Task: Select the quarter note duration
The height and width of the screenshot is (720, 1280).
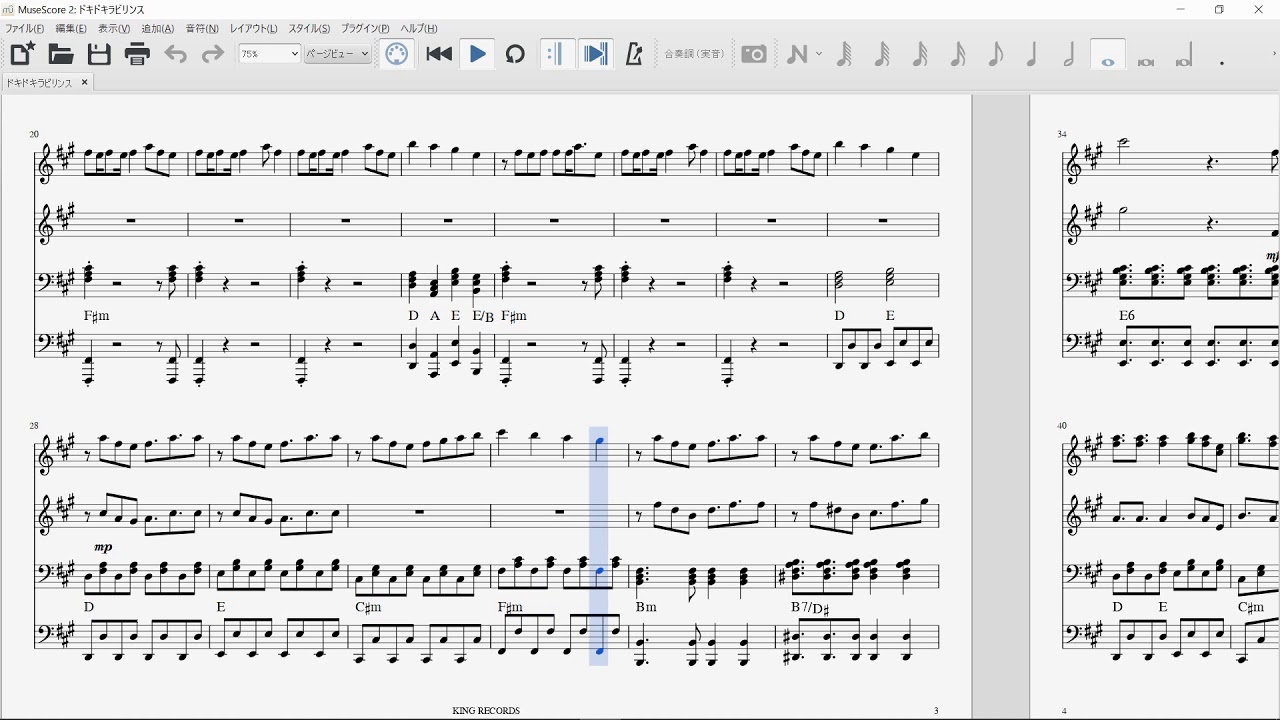Action: tap(1032, 54)
